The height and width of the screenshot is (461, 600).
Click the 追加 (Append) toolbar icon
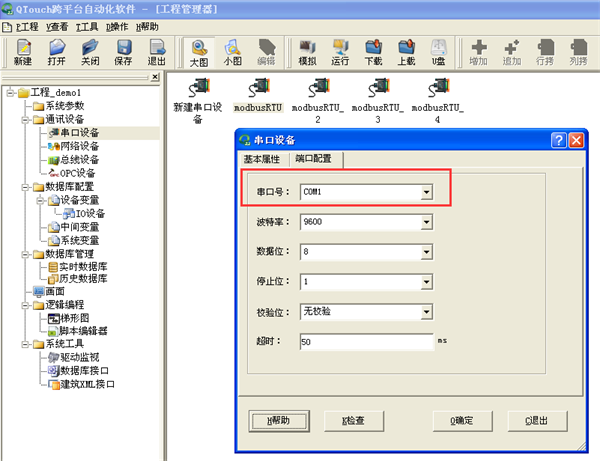[512, 52]
